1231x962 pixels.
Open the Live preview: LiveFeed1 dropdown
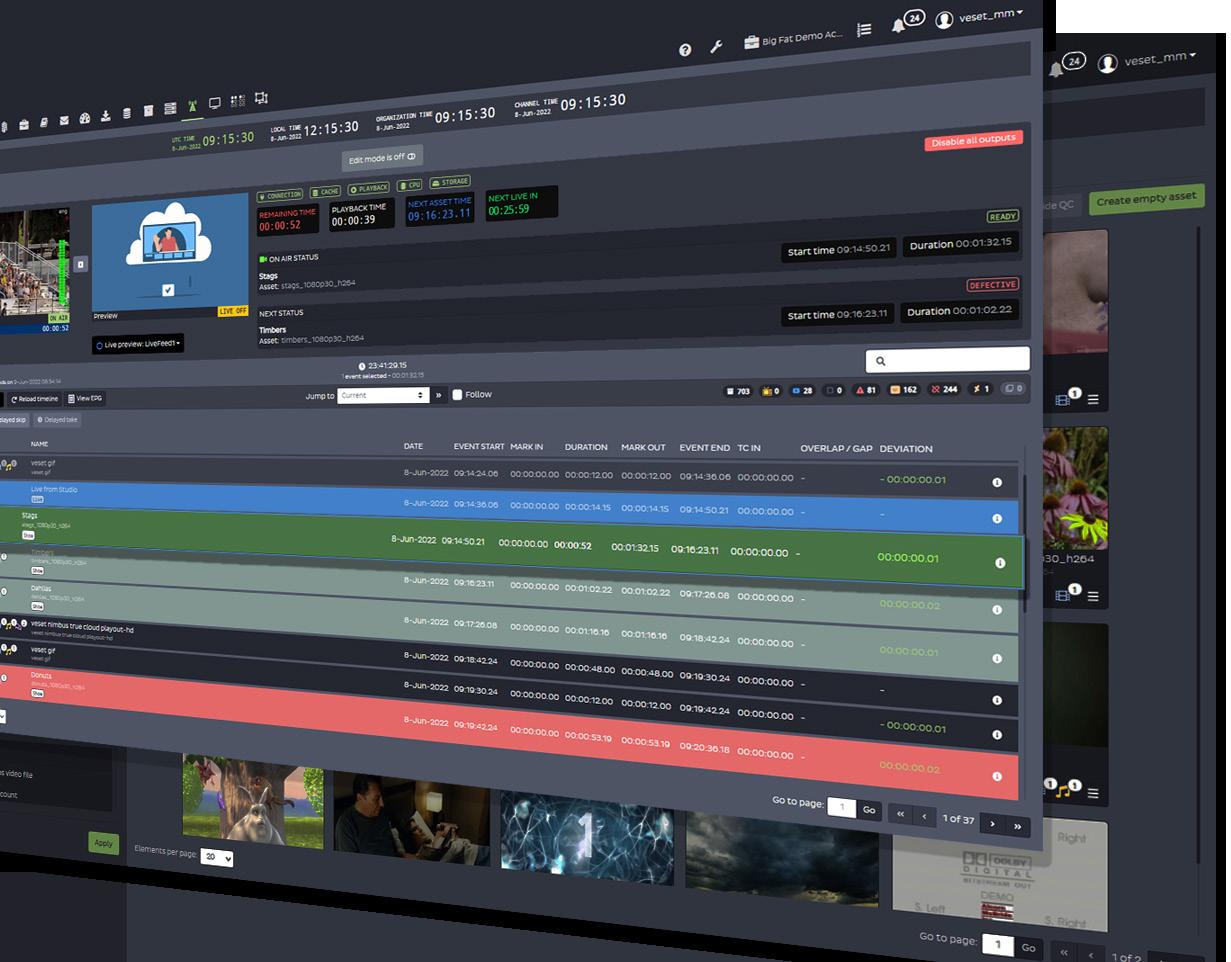point(138,344)
